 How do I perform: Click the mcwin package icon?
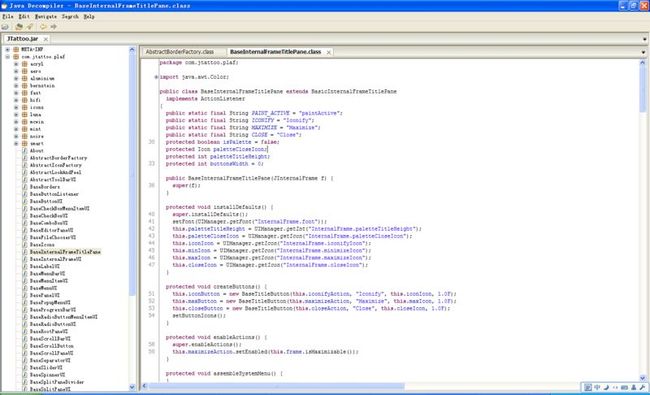[x=24, y=121]
